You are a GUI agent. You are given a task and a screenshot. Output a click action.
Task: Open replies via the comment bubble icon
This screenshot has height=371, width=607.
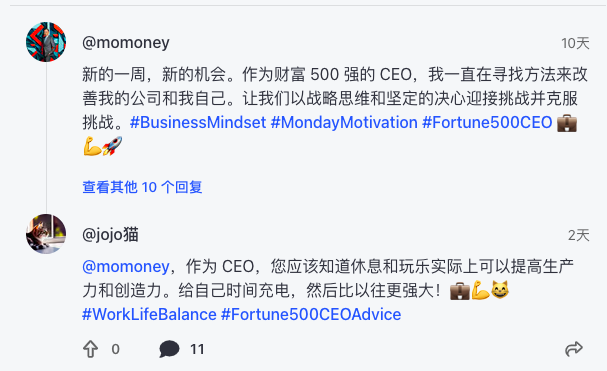click(169, 349)
